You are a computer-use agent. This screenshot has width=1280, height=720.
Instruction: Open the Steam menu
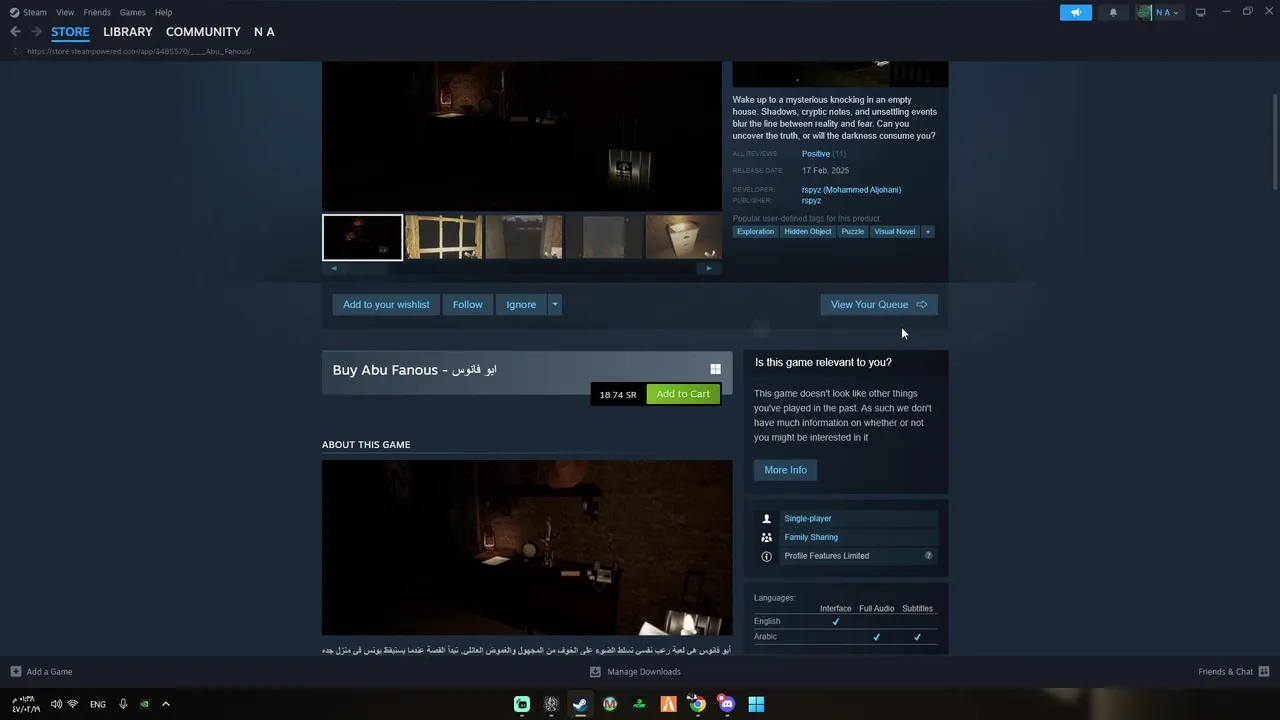click(35, 12)
